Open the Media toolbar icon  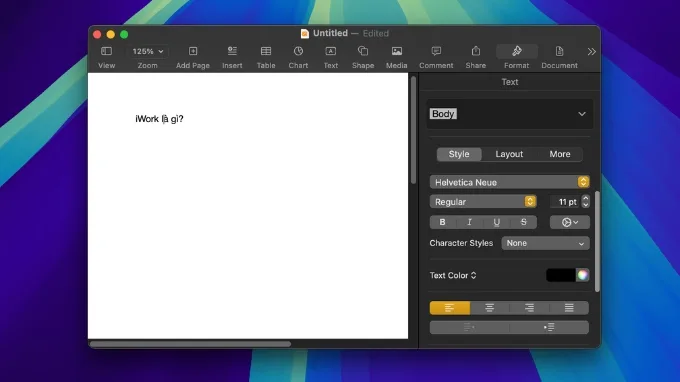(x=396, y=51)
